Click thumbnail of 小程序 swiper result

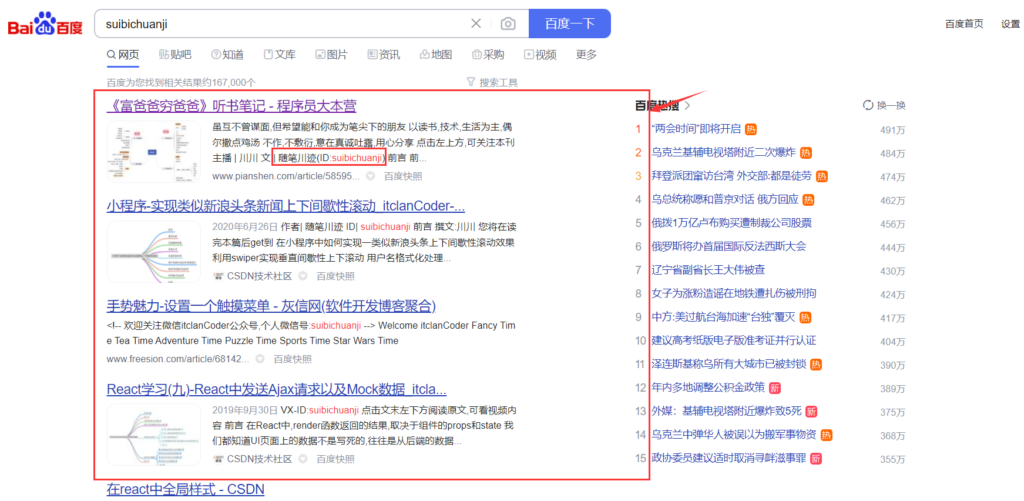point(153,251)
